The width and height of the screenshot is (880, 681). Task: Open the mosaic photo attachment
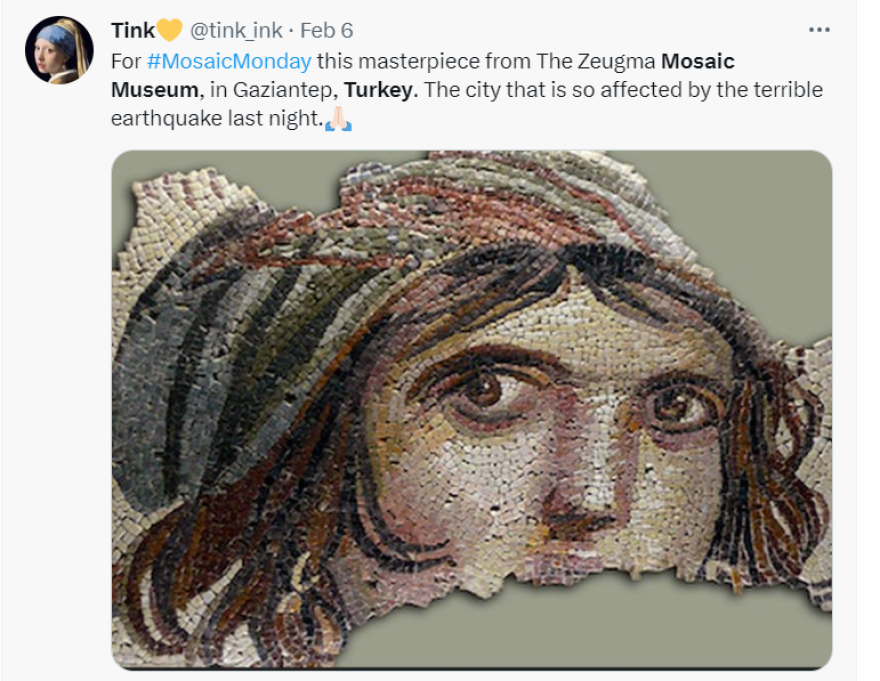point(472,409)
